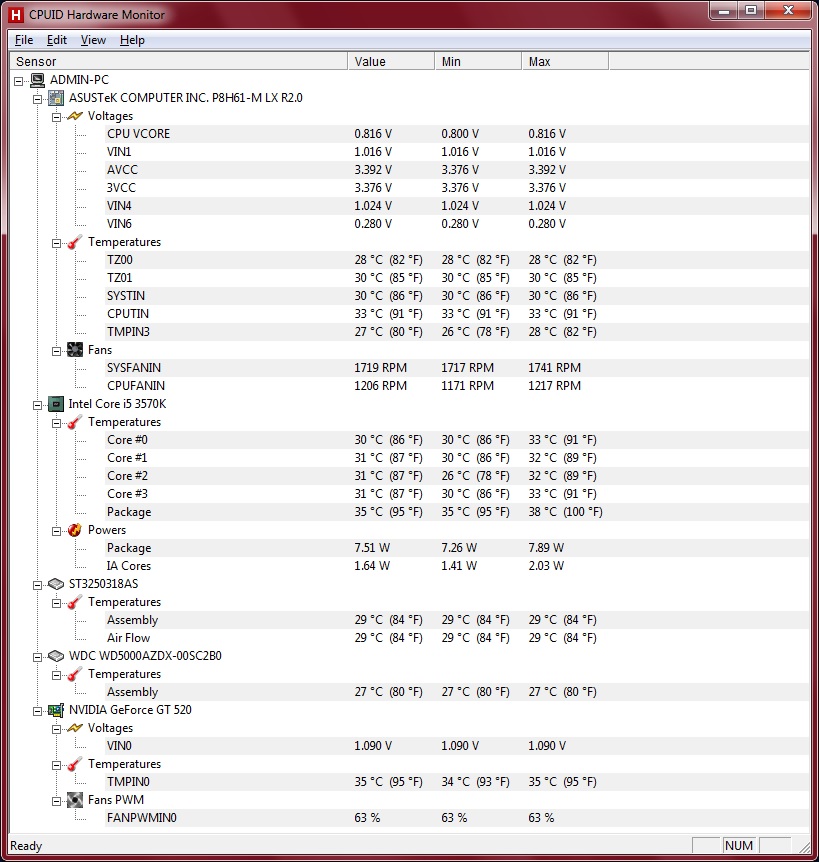
Task: Click the Fans icon under ASUSTeK
Action: 75,350
